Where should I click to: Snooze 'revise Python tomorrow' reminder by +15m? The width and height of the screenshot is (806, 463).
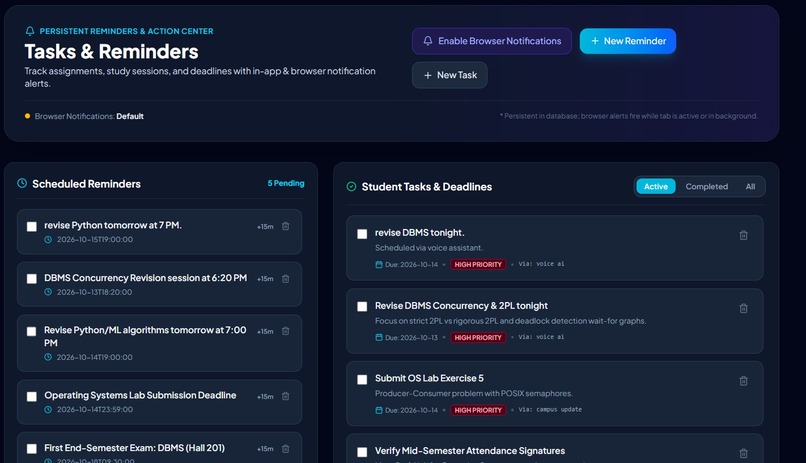[265, 227]
